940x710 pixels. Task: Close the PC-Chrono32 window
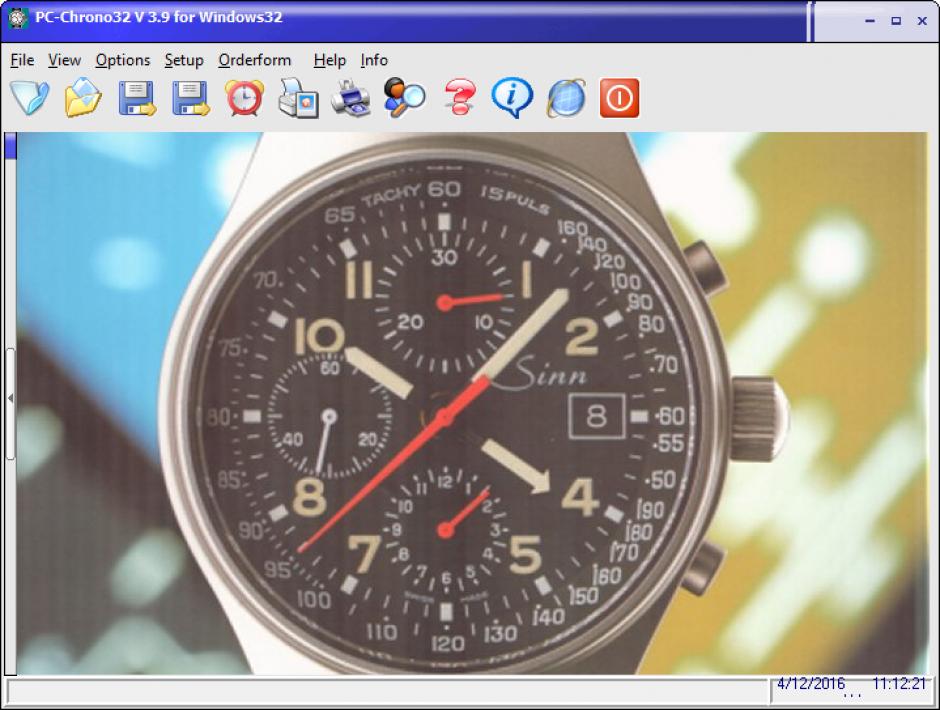923,20
